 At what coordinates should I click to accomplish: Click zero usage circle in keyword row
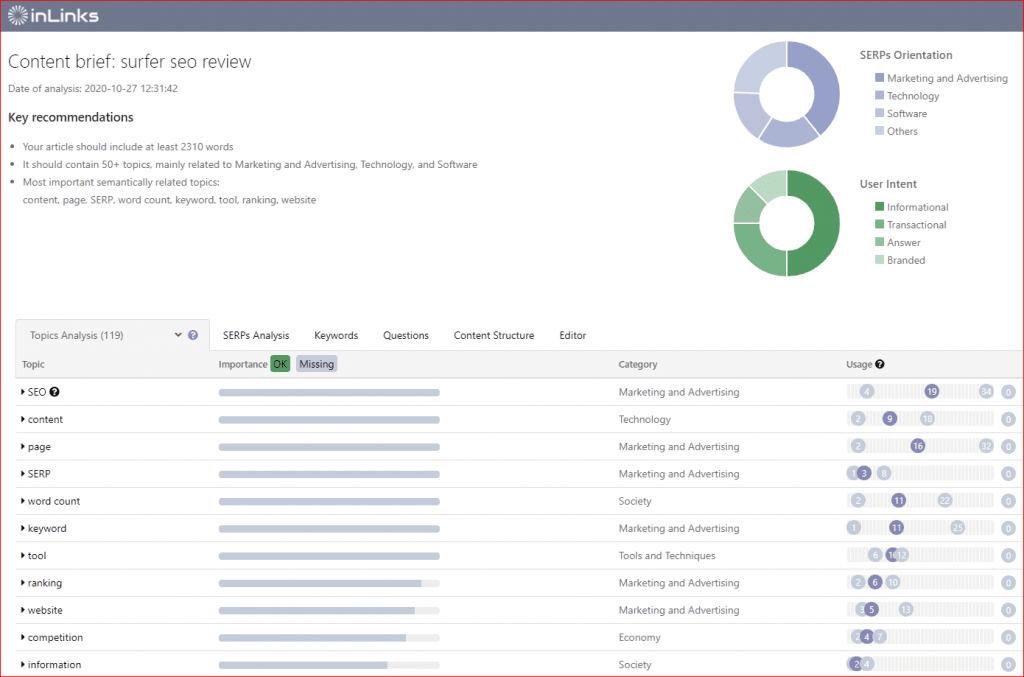(1008, 528)
